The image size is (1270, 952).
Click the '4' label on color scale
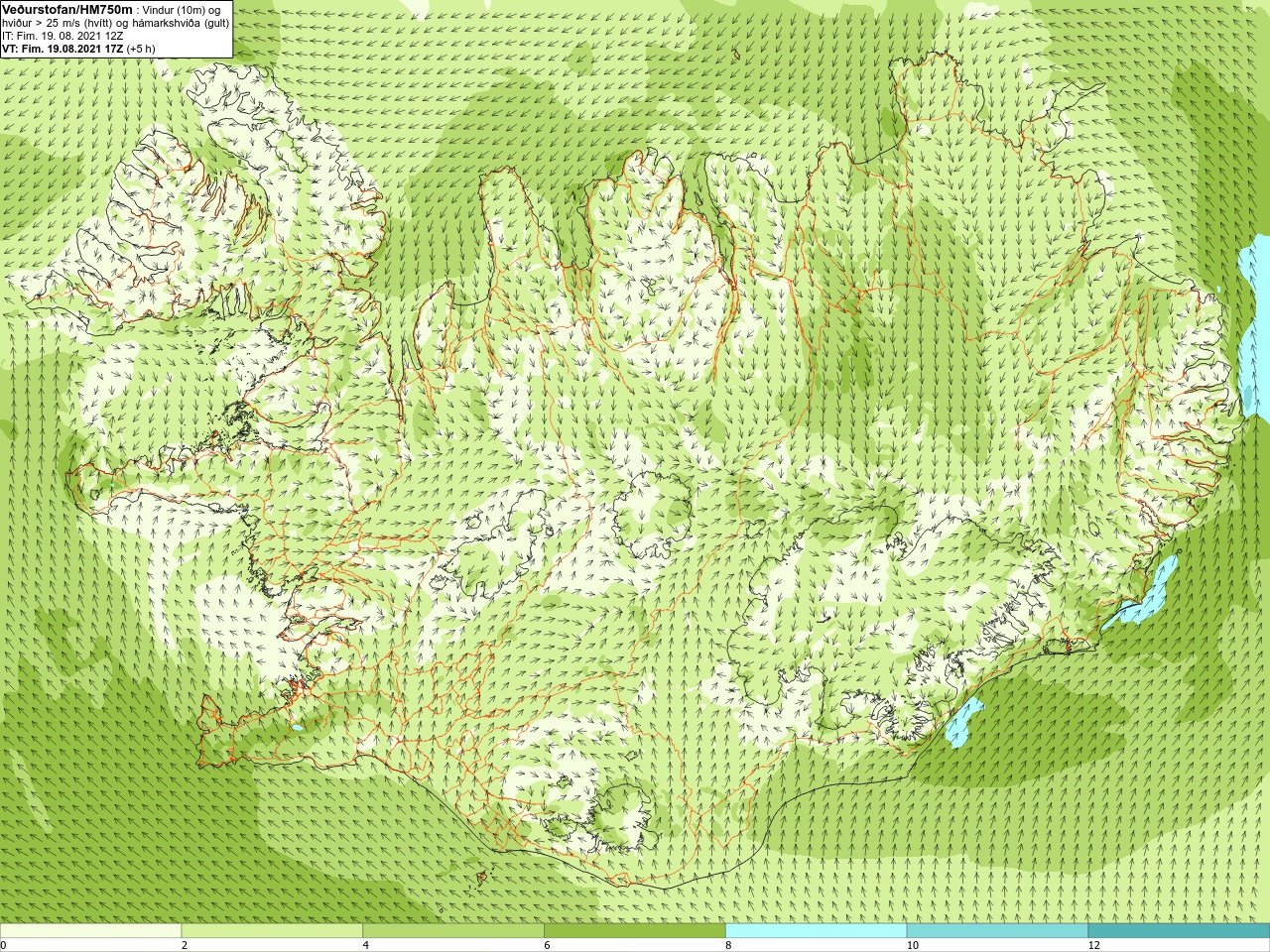[366, 945]
